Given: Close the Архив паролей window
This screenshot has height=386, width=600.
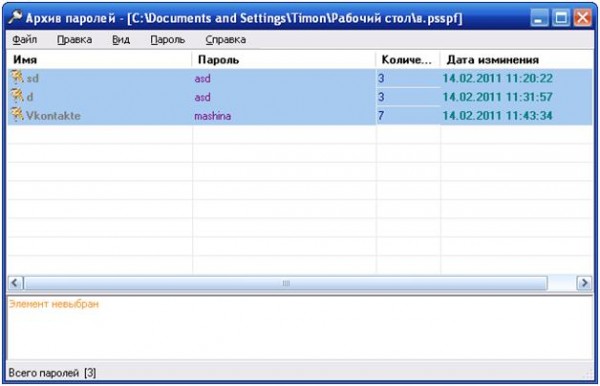Looking at the screenshot, I should (x=582, y=18).
